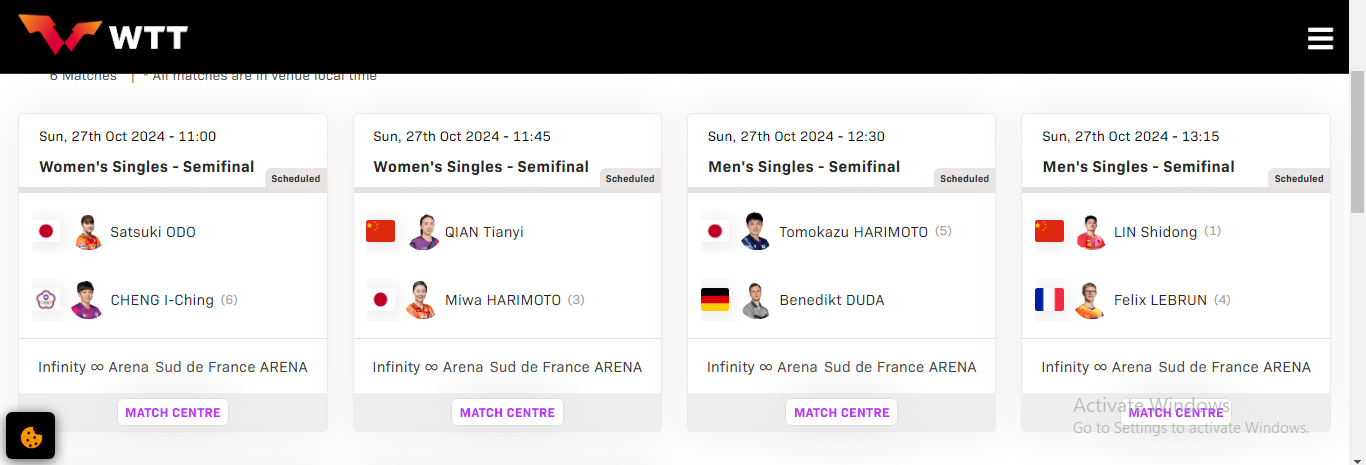
Task: Select player name Felix LEBRUN
Action: point(1160,300)
